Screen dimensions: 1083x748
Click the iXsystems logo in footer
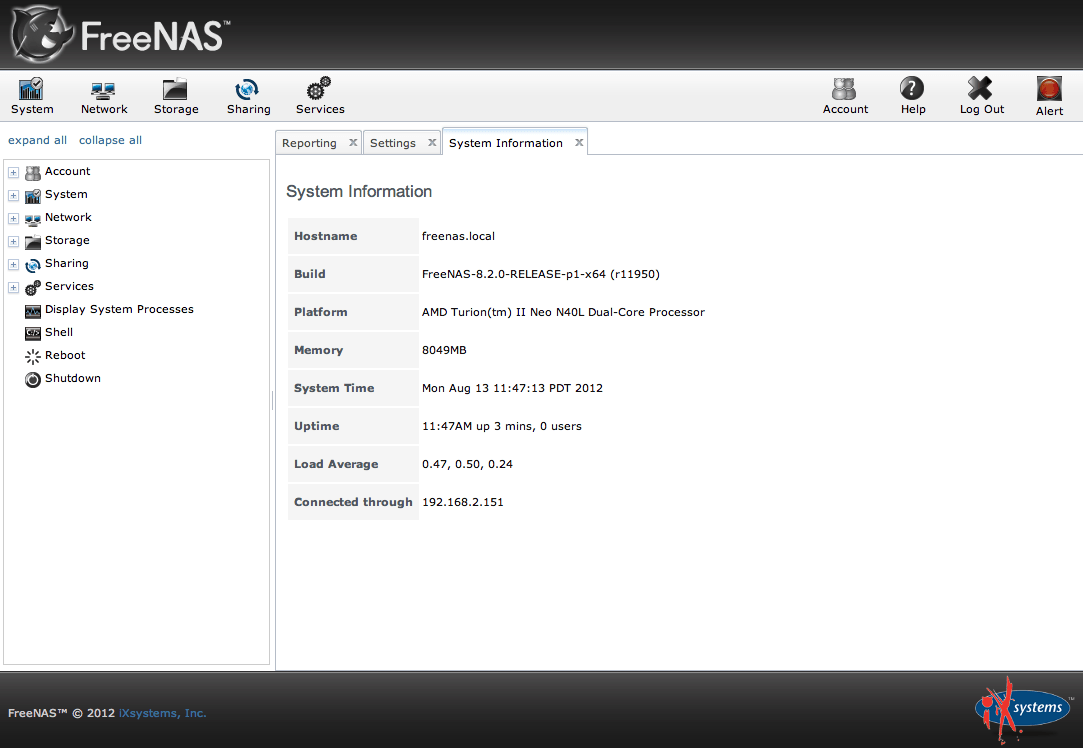point(1022,709)
